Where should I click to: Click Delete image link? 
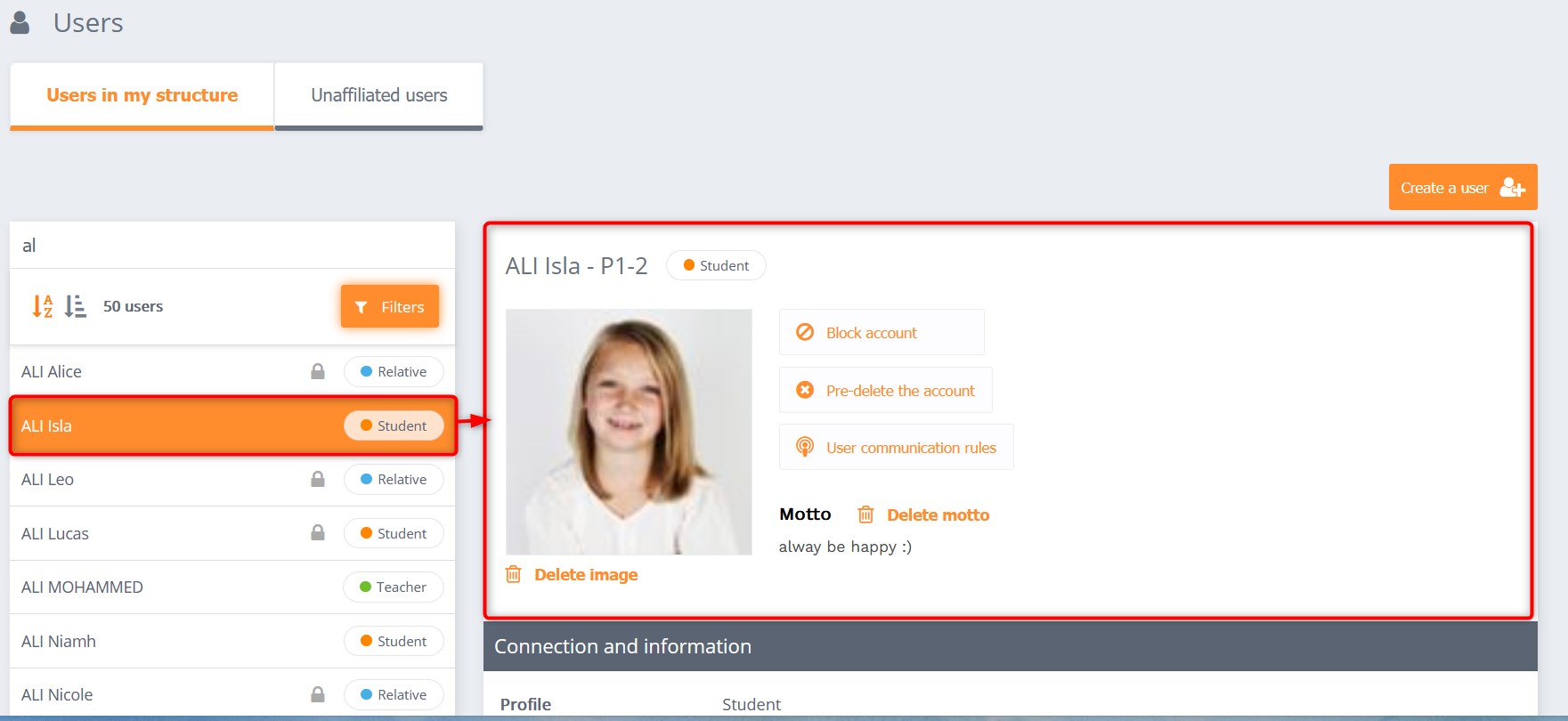[586, 574]
